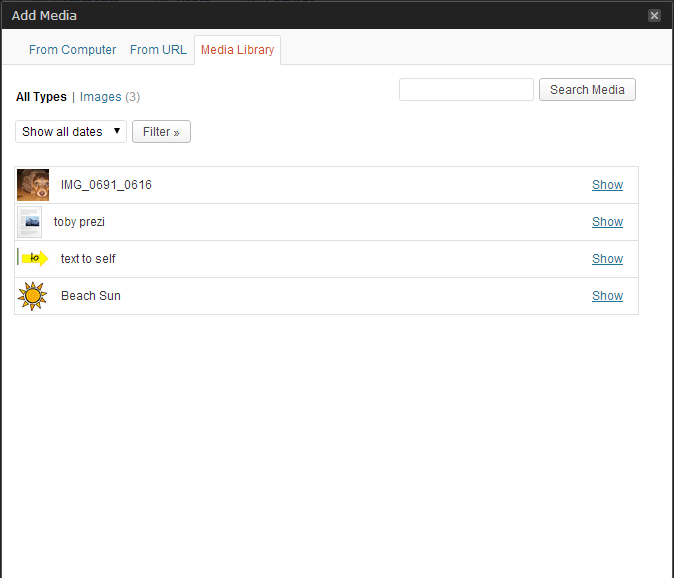Switch to the From URL tab
This screenshot has height=578, width=674.
click(158, 50)
